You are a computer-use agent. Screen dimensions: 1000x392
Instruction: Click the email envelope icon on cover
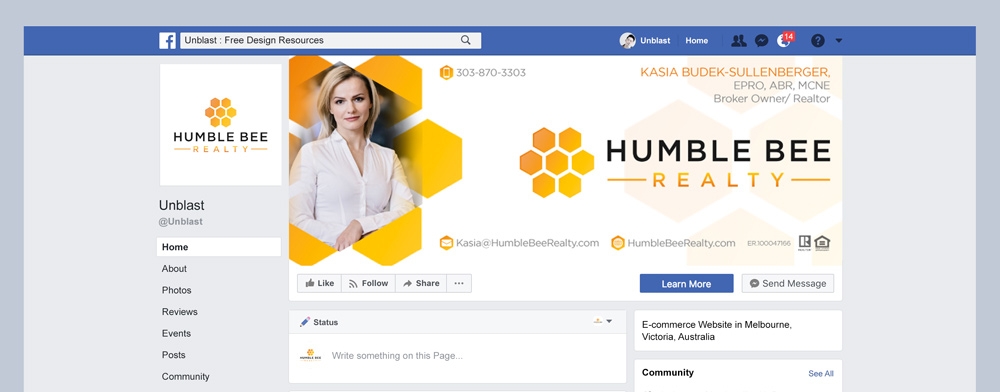coord(446,243)
